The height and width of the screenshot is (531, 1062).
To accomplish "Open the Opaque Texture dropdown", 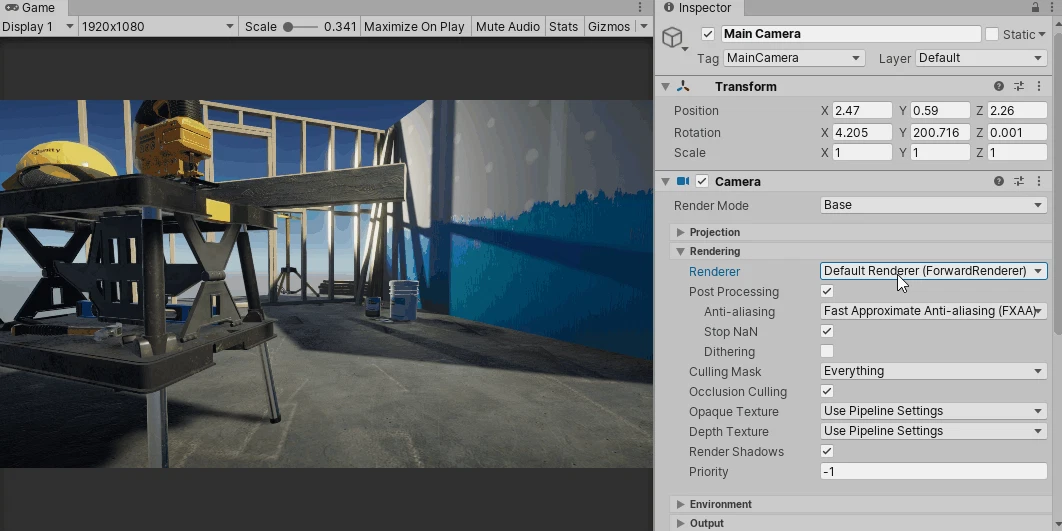I will tap(934, 411).
